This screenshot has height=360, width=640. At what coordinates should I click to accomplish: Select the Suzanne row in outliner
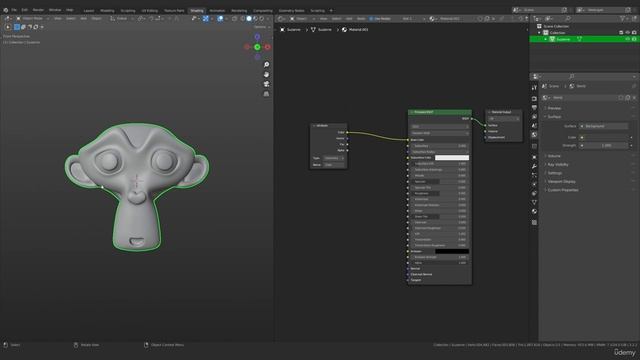pyautogui.click(x=584, y=39)
